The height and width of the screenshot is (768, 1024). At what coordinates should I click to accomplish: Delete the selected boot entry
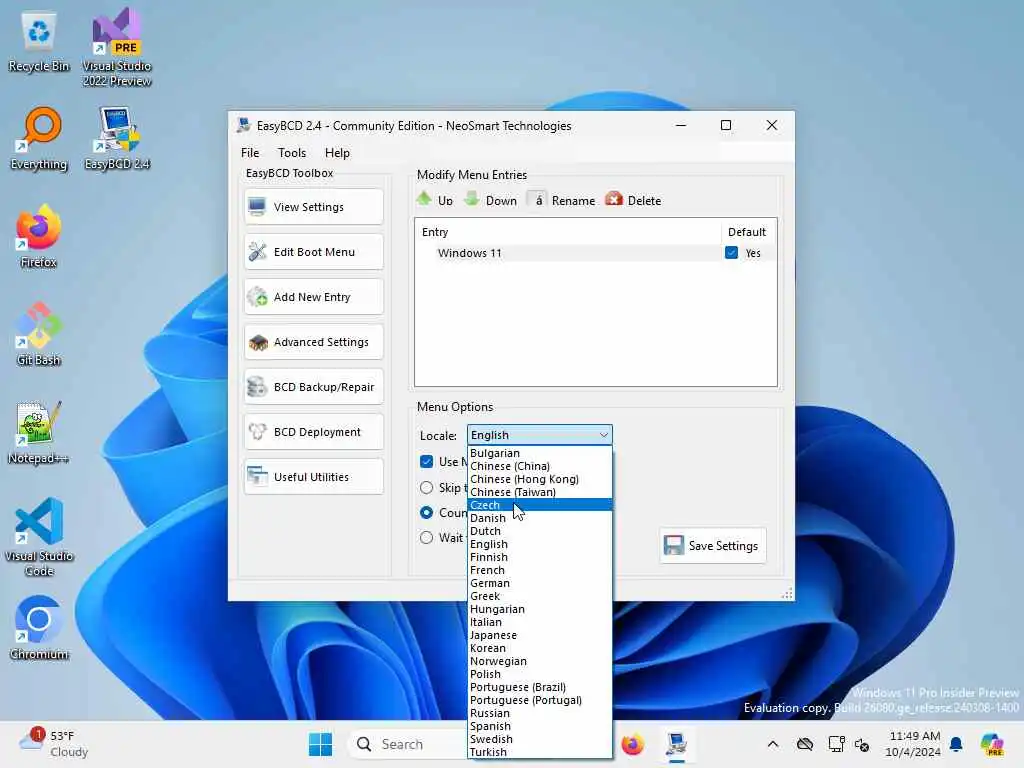coord(633,200)
